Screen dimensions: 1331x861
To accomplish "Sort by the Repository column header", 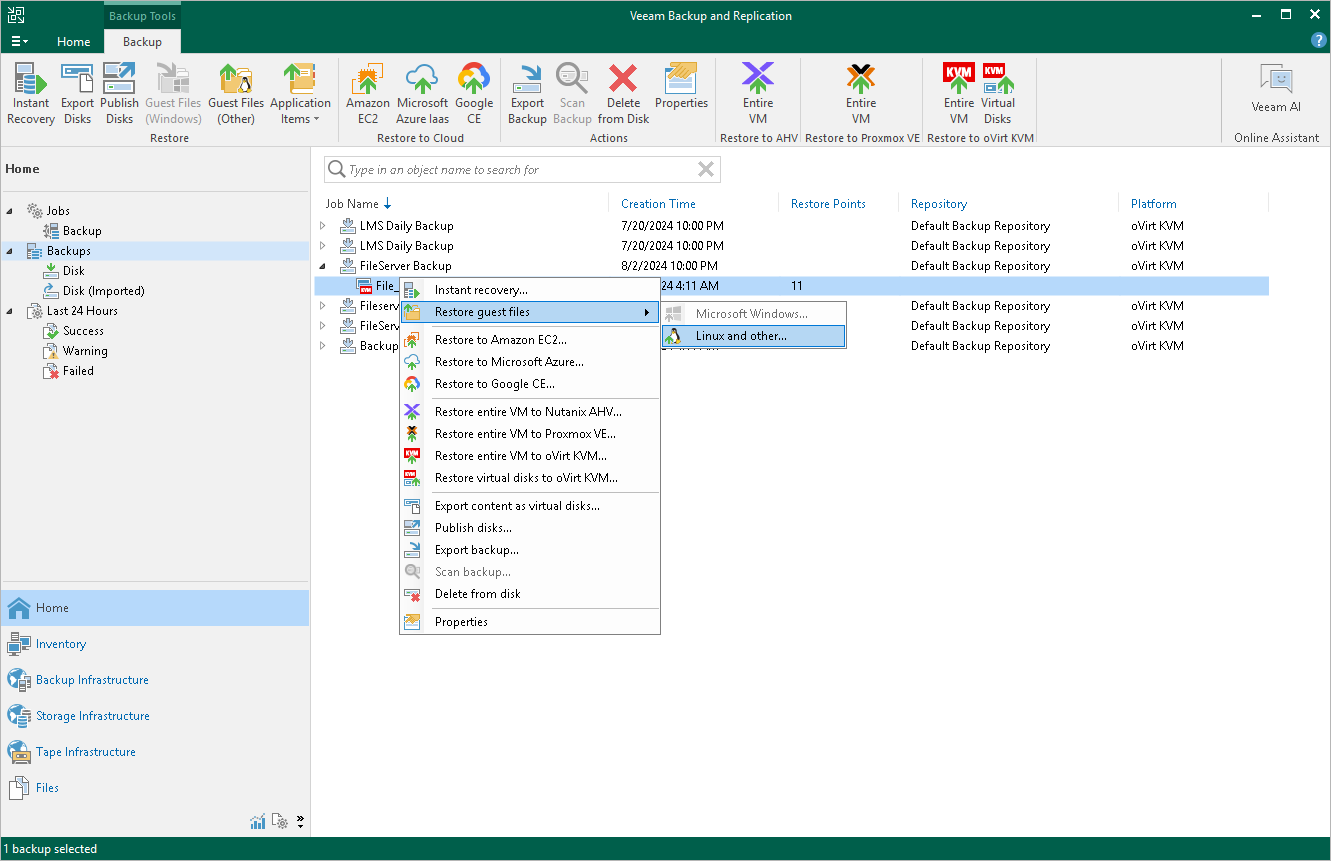I will (939, 204).
